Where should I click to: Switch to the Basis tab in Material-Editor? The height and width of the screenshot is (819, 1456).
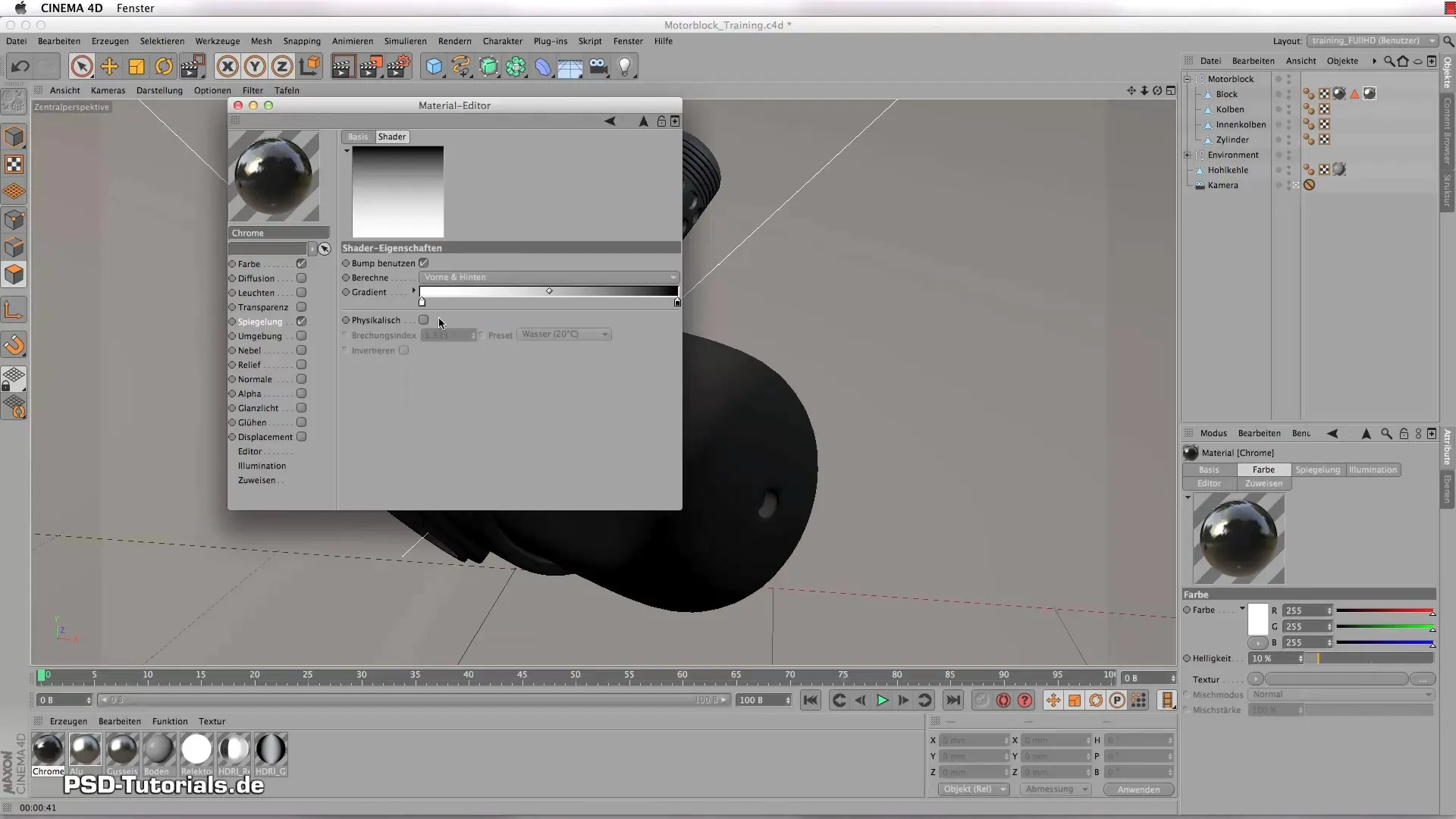click(x=358, y=136)
